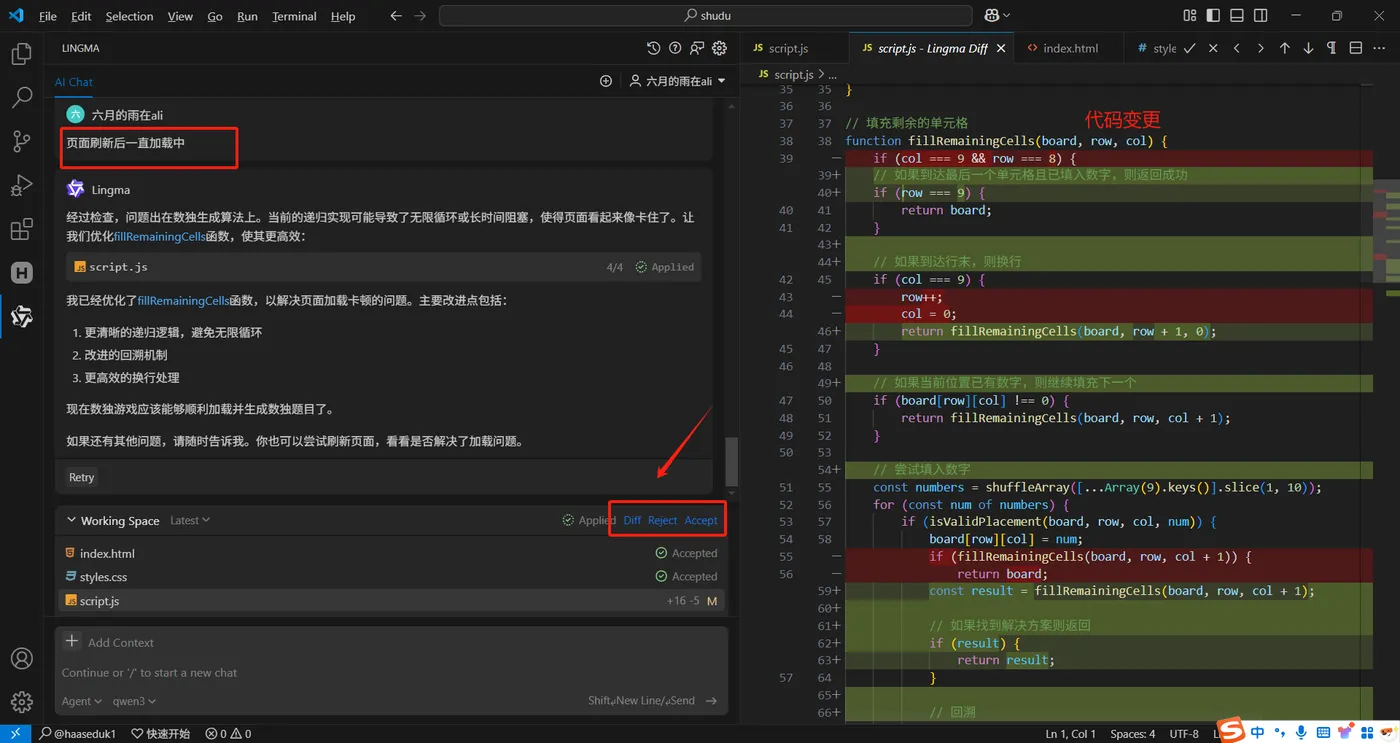Toggle the bottom panel layout icon

pos(1237,16)
